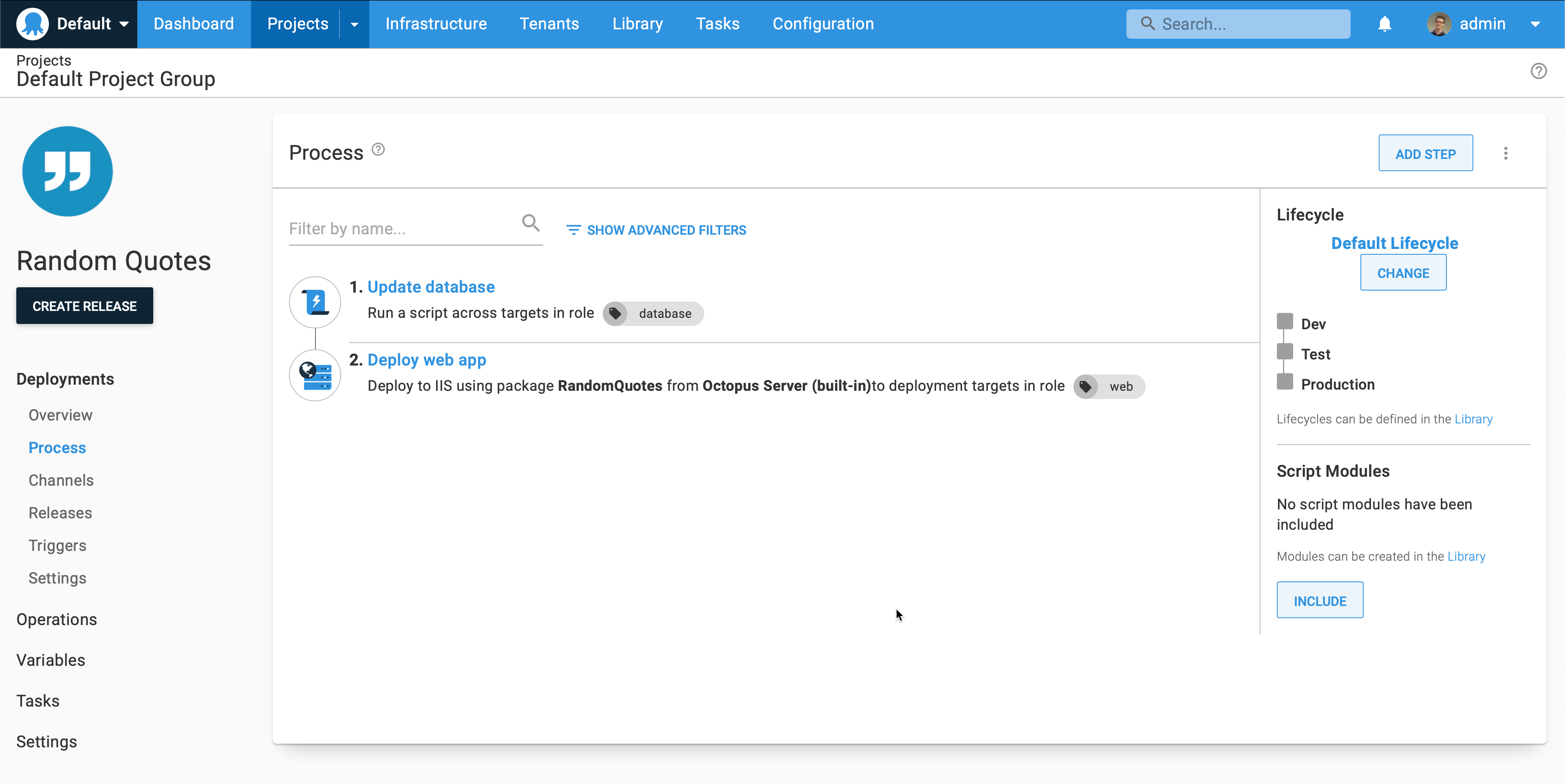
Task: Open the Tenants menu item
Action: 549,24
